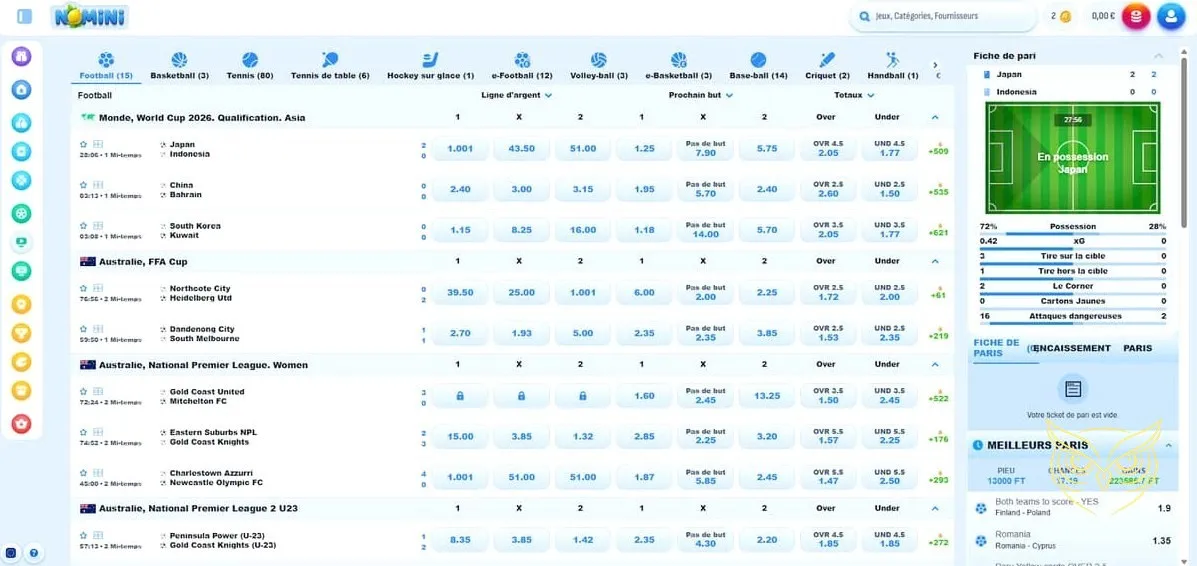Open the +509 more markets link
The height and width of the screenshot is (566, 1197).
[938, 151]
